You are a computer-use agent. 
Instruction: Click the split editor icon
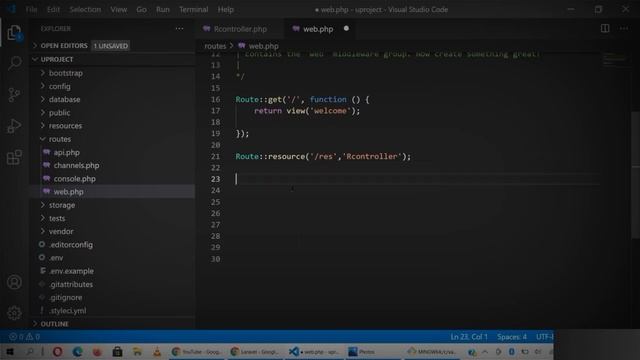click(605, 28)
